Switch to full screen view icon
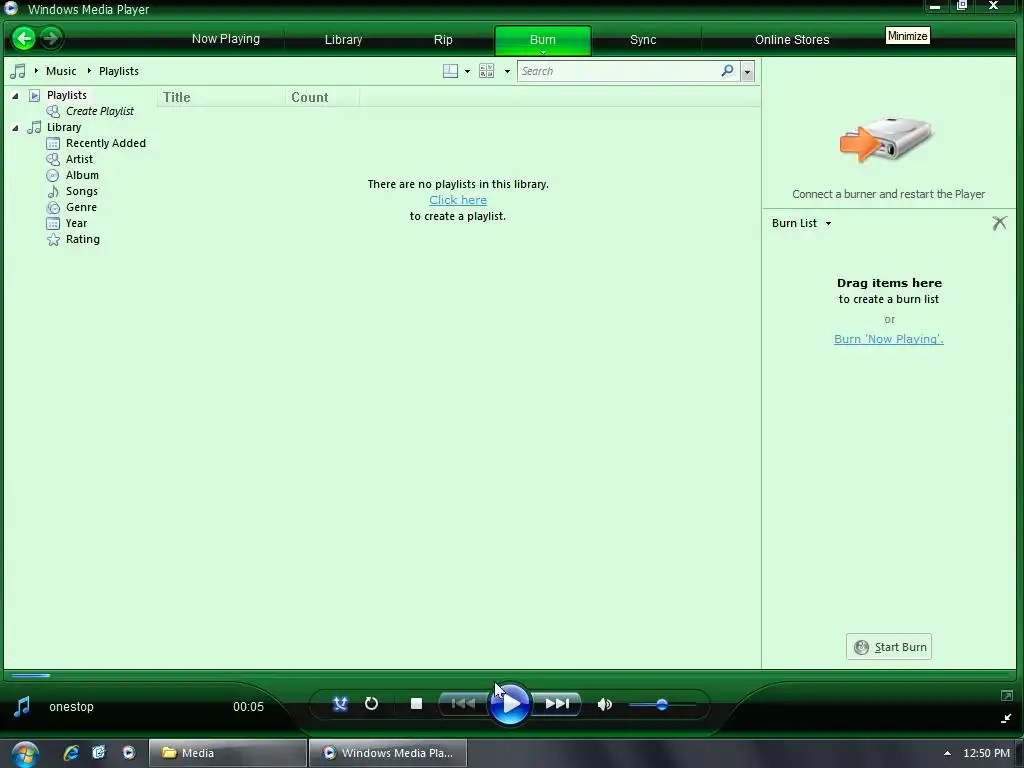The height and width of the screenshot is (768, 1024). pos(1006,696)
